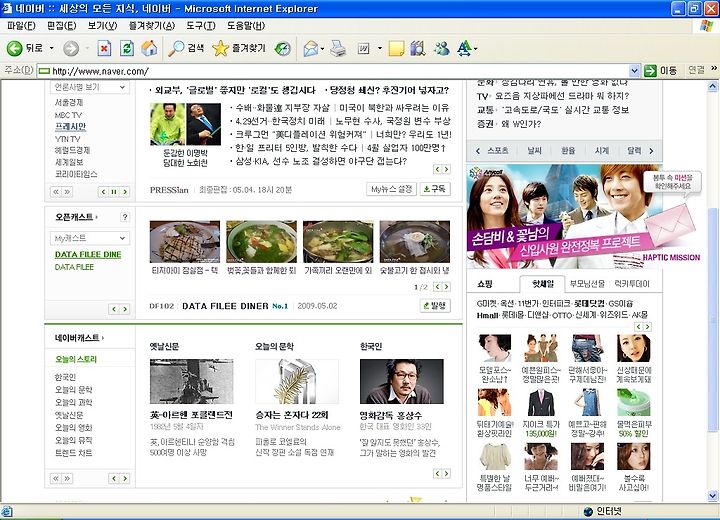Select the 날씨 tab
The image size is (720, 520).
point(534,151)
